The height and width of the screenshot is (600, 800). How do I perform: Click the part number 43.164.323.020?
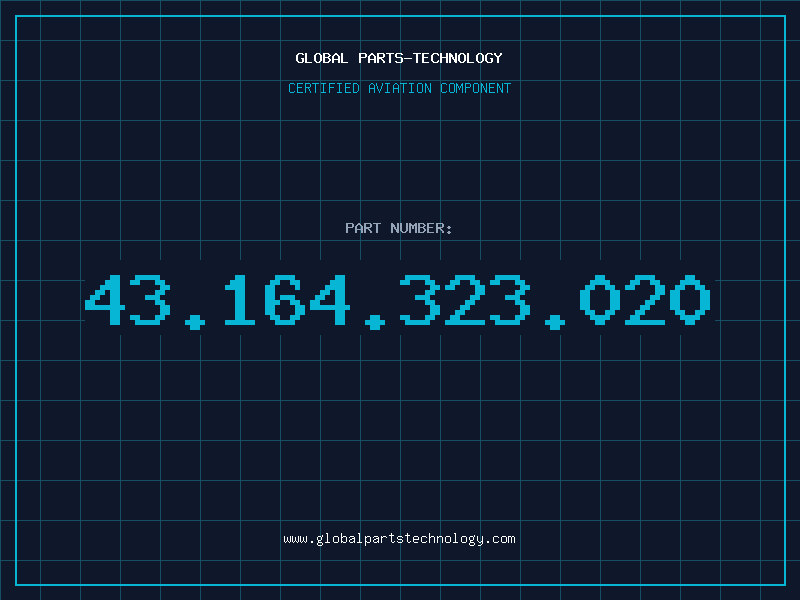point(398,301)
